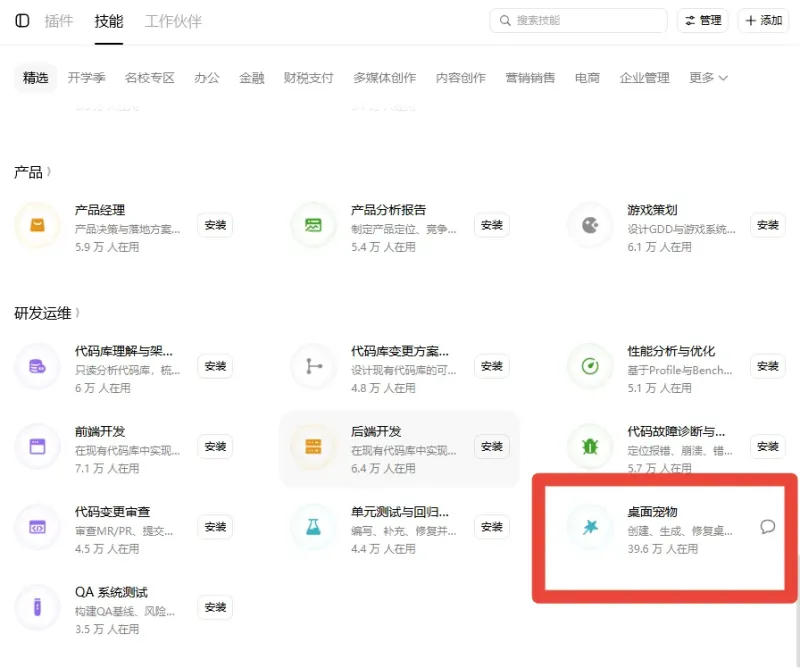Open the 后端开发 skill title
The image size is (800, 668).
click(x=376, y=432)
